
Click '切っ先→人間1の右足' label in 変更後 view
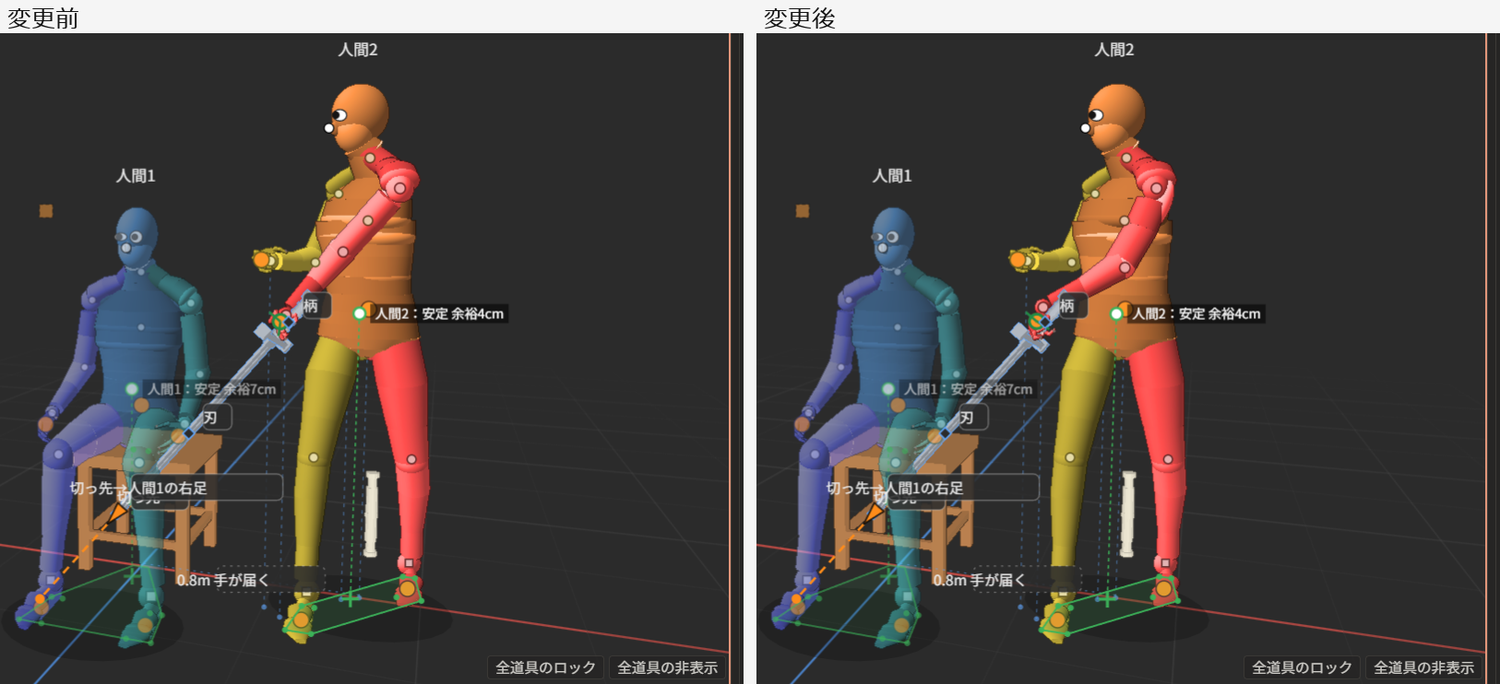(x=895, y=488)
